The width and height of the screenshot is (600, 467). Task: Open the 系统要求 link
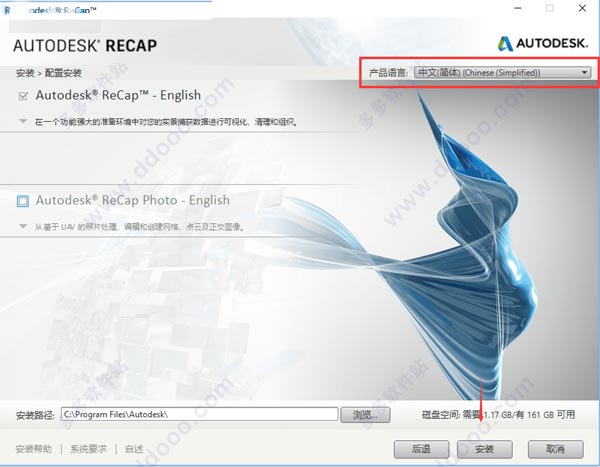coord(88,449)
